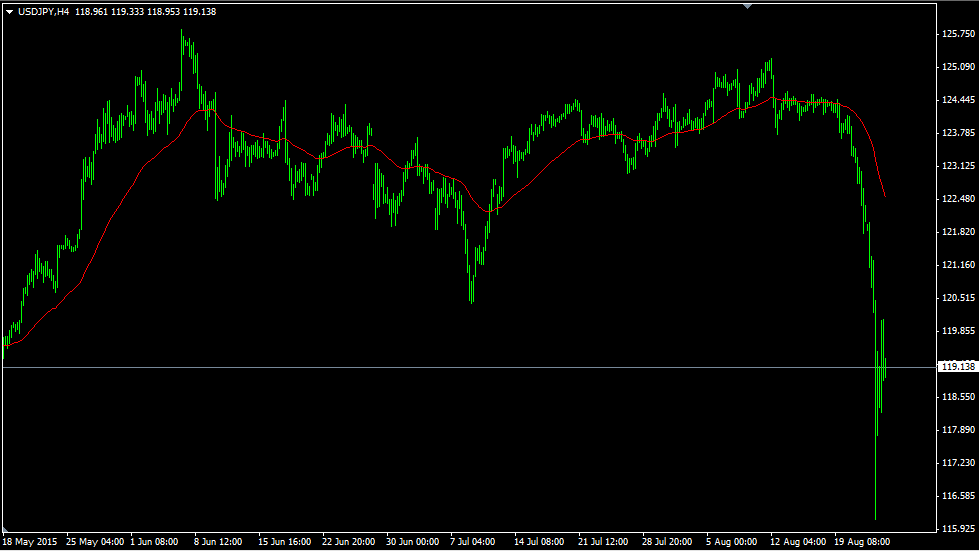Select the 119.855 price axis label

tap(958, 331)
